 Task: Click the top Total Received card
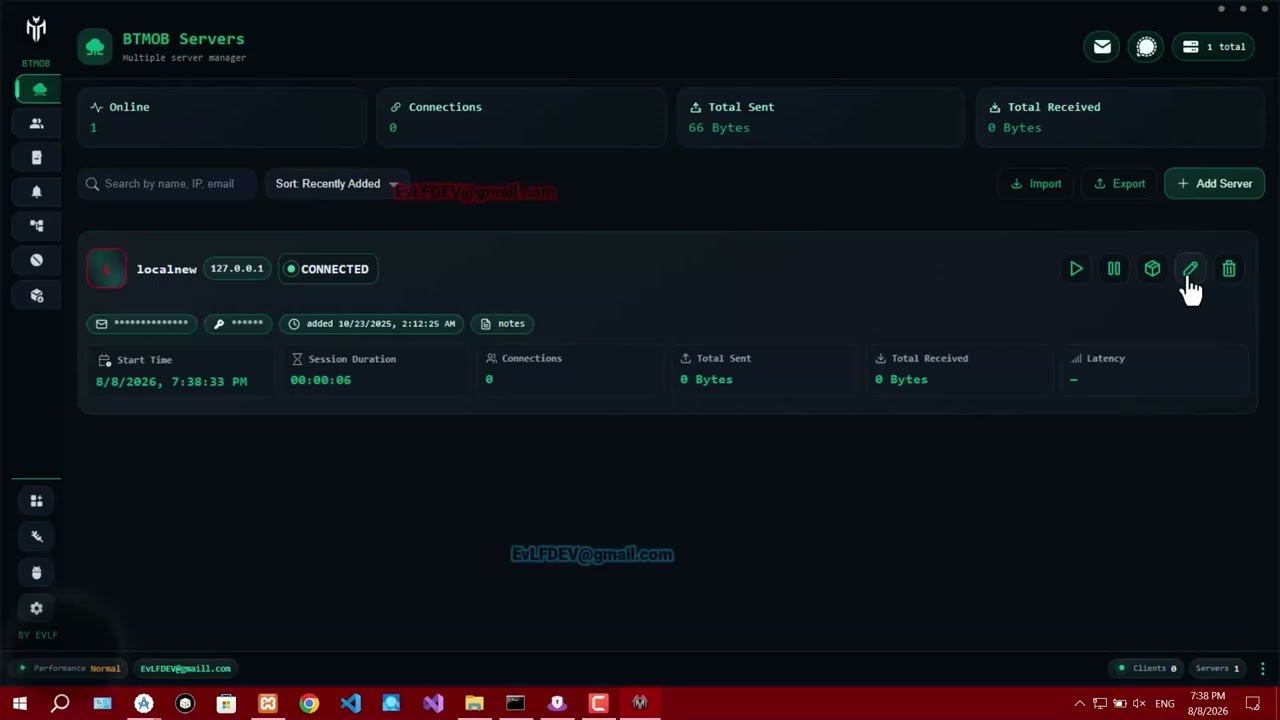click(x=1121, y=117)
